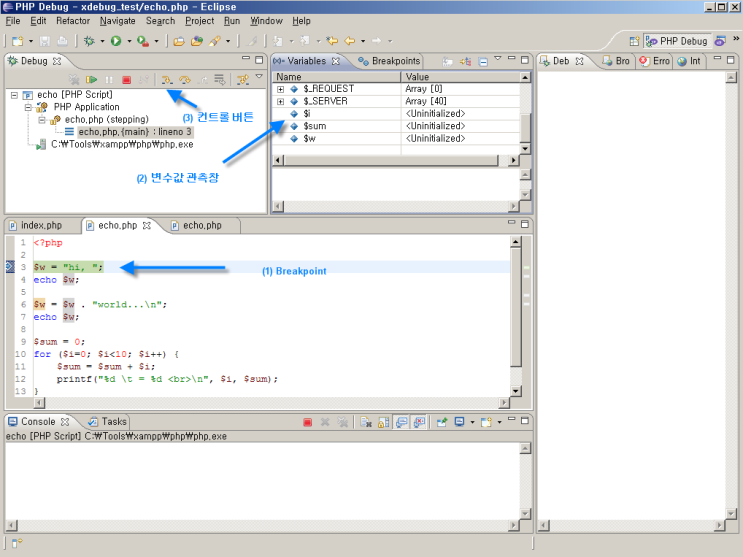Collapse the echo [PHP Script] tree node
The width and height of the screenshot is (743, 557).
point(13,95)
